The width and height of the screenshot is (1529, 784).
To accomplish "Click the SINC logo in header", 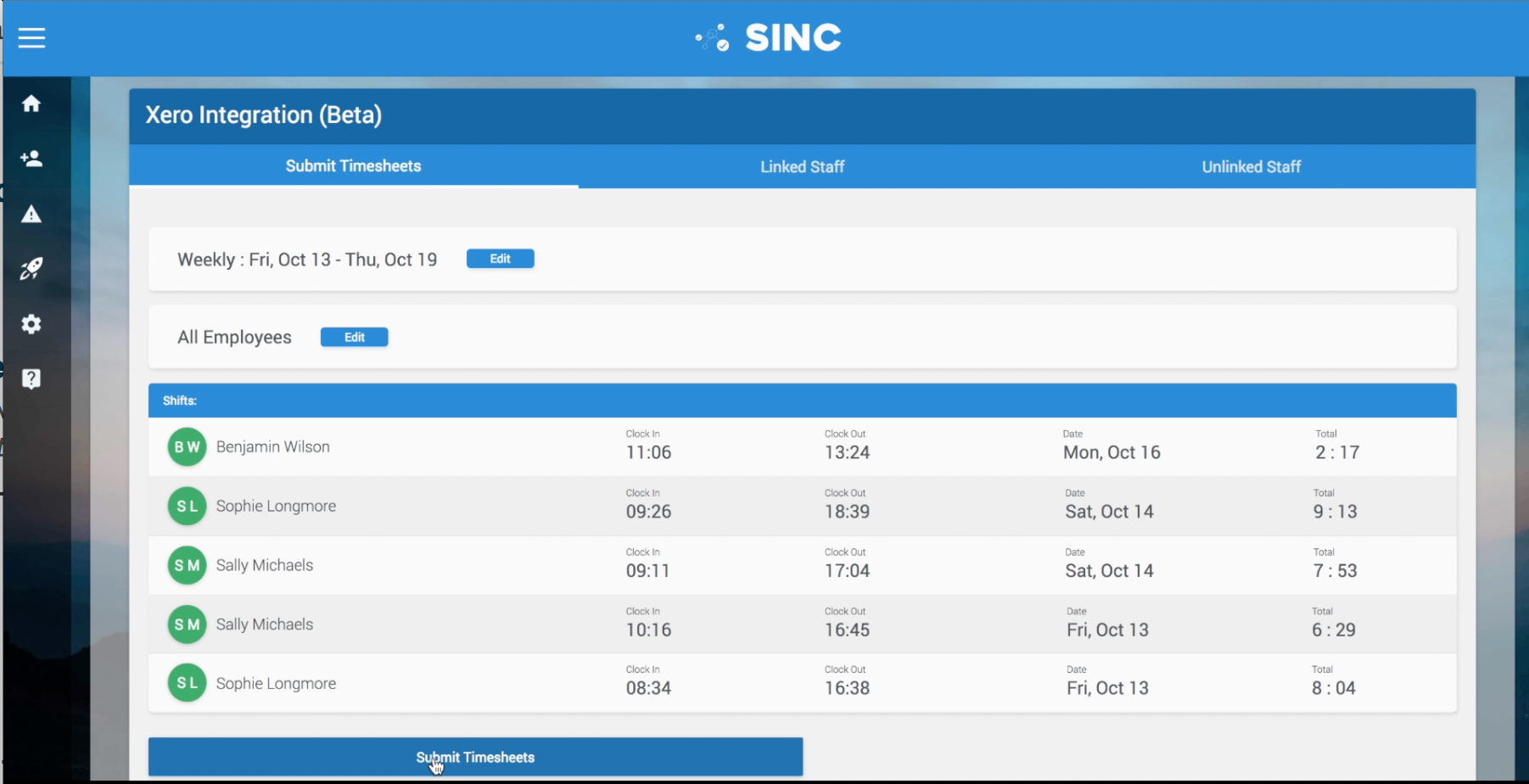I will 768,37.
